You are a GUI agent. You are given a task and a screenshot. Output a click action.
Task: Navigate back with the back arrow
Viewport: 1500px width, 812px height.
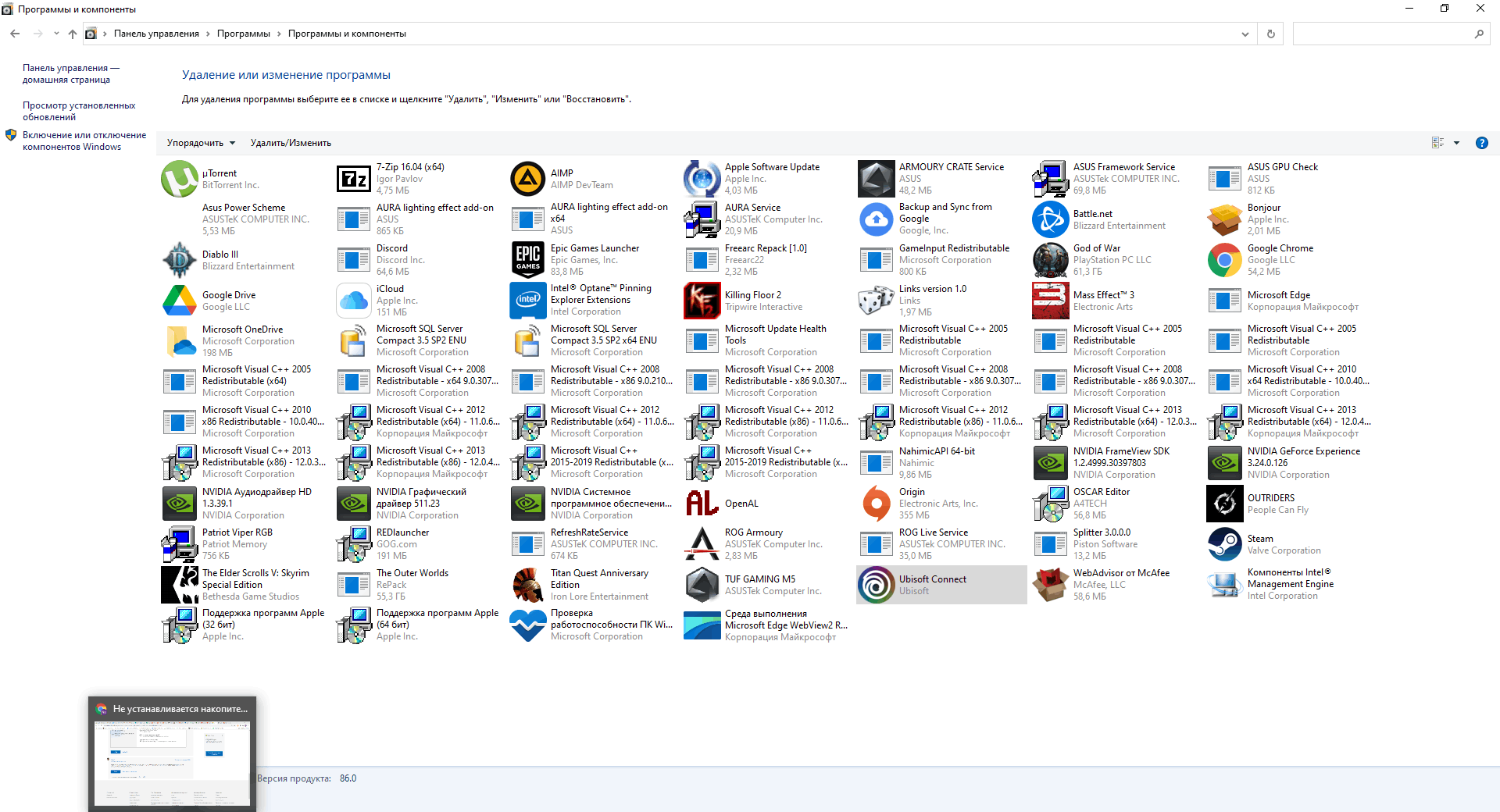point(15,34)
